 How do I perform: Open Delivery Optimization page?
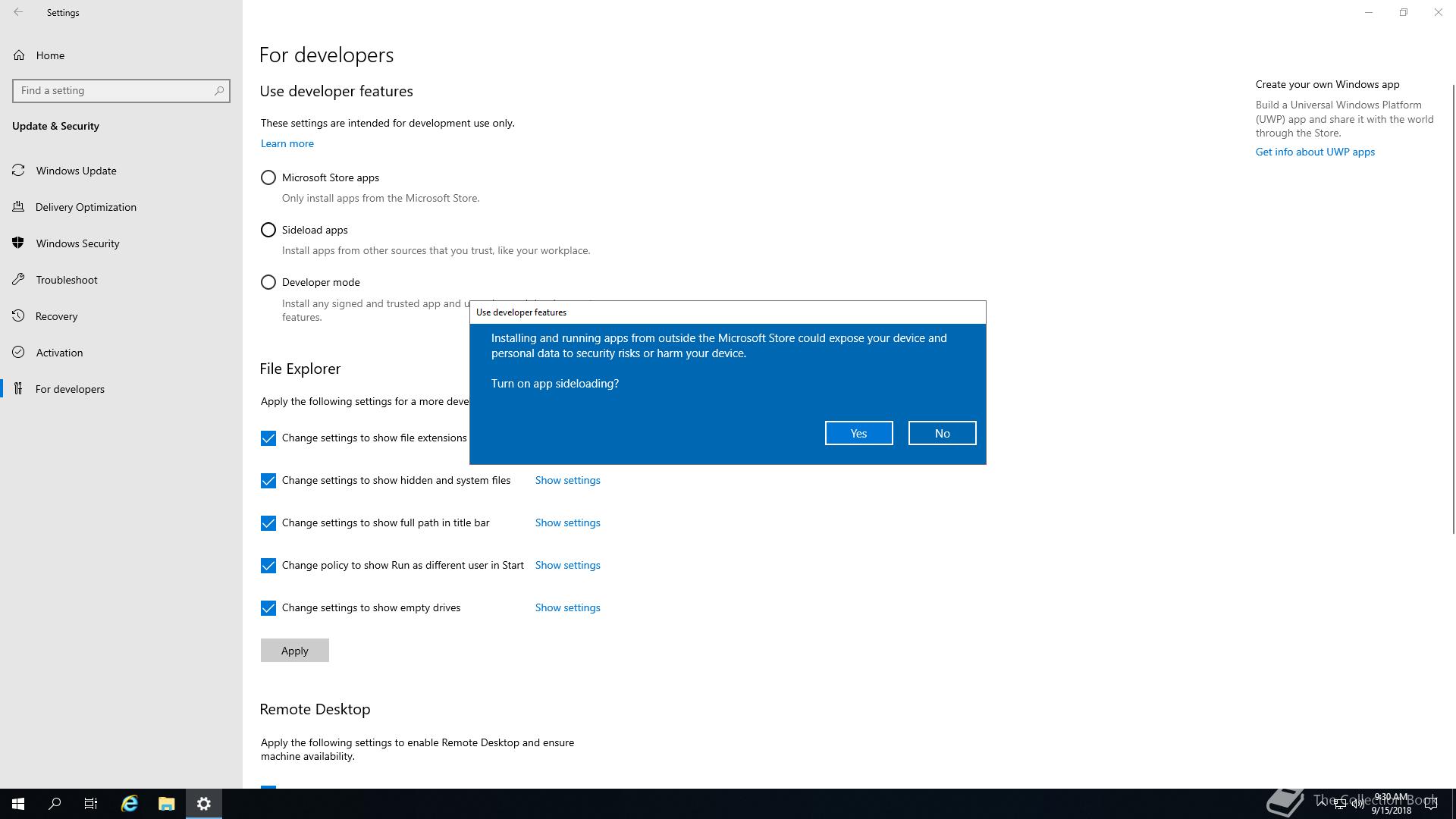[121, 207]
